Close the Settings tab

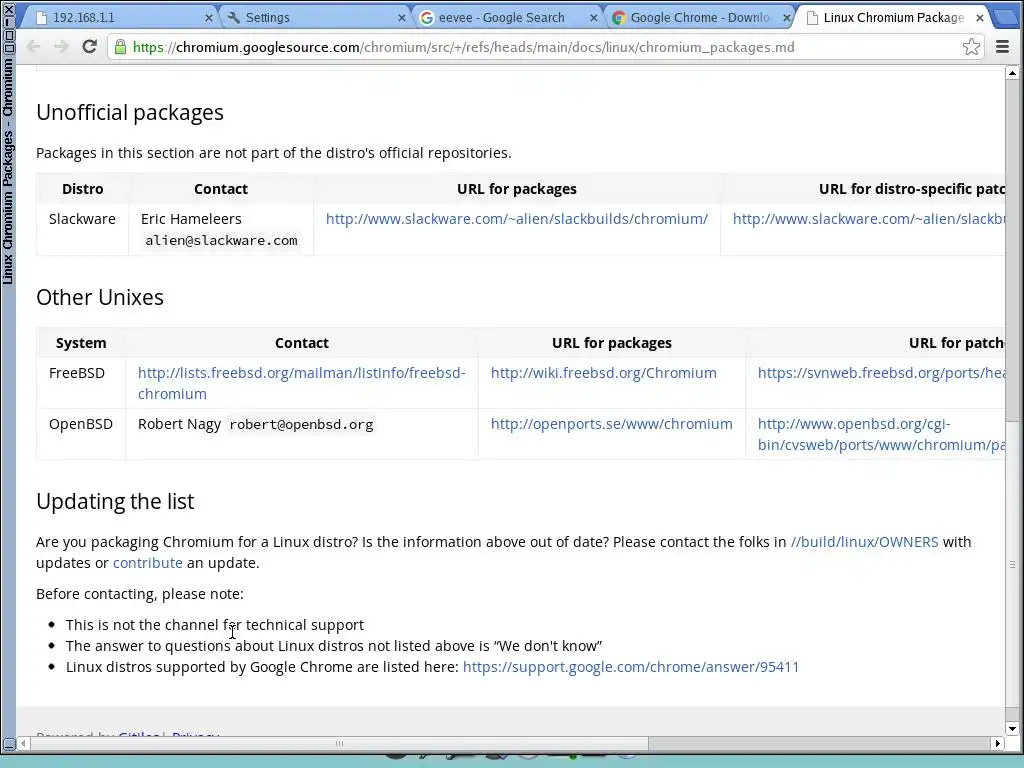402,18
